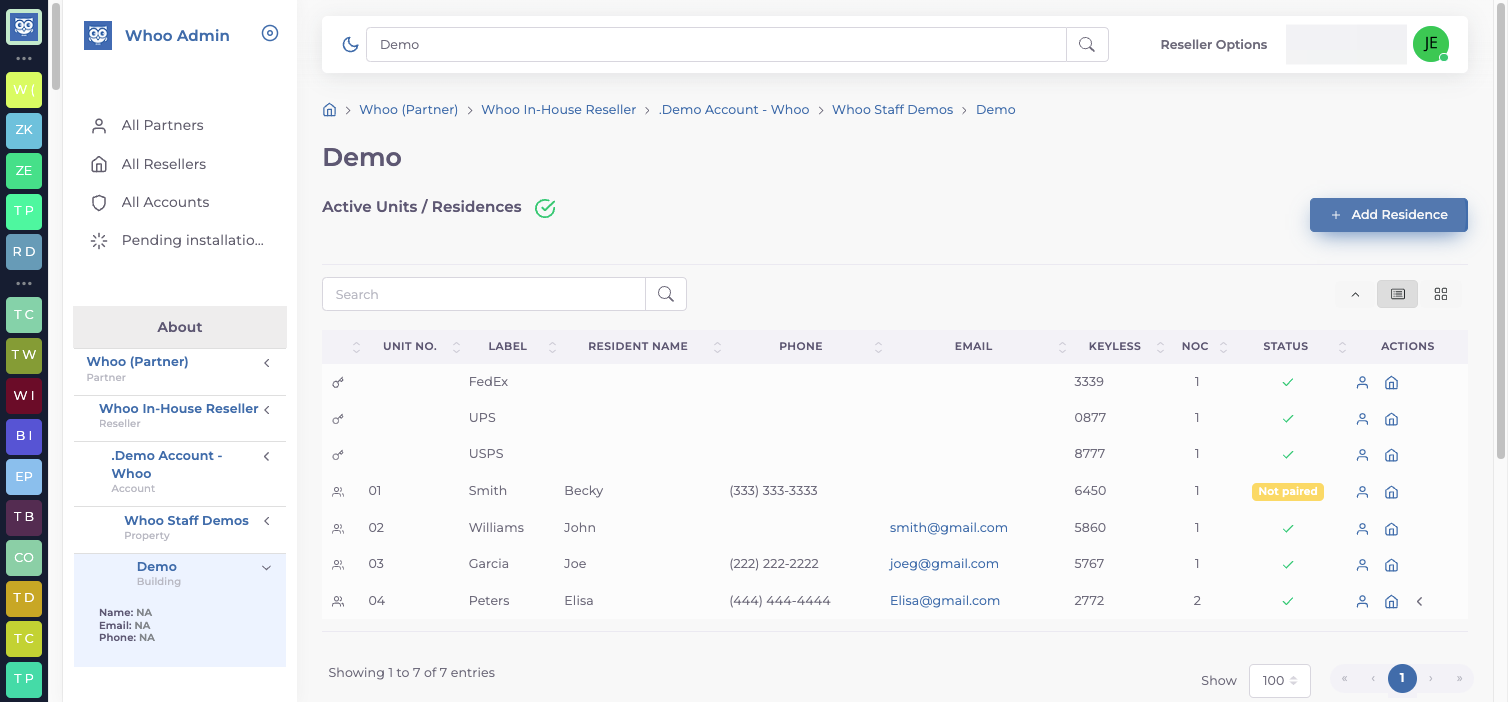Open All Partners menu item
The width and height of the screenshot is (1508, 702).
pos(162,125)
